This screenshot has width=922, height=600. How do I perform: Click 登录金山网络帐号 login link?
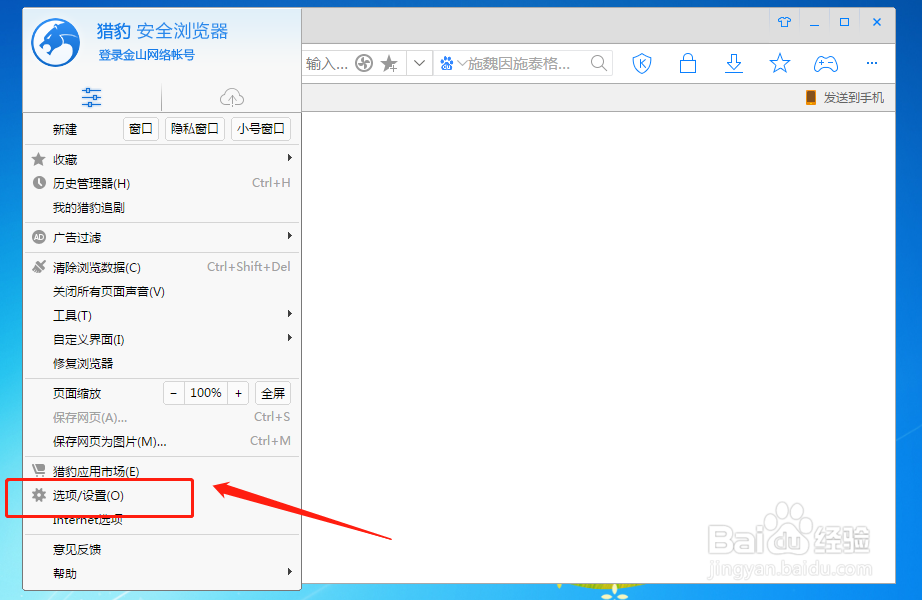146,55
